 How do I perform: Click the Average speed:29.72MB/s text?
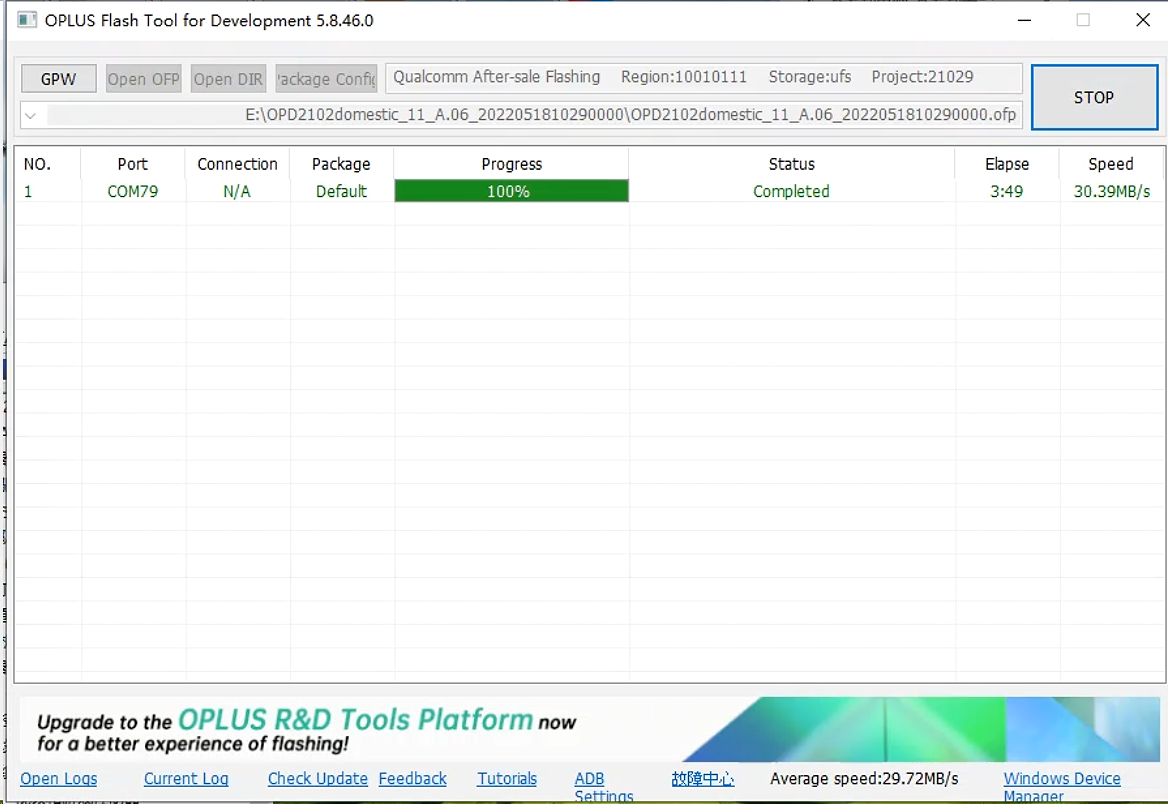click(x=864, y=779)
